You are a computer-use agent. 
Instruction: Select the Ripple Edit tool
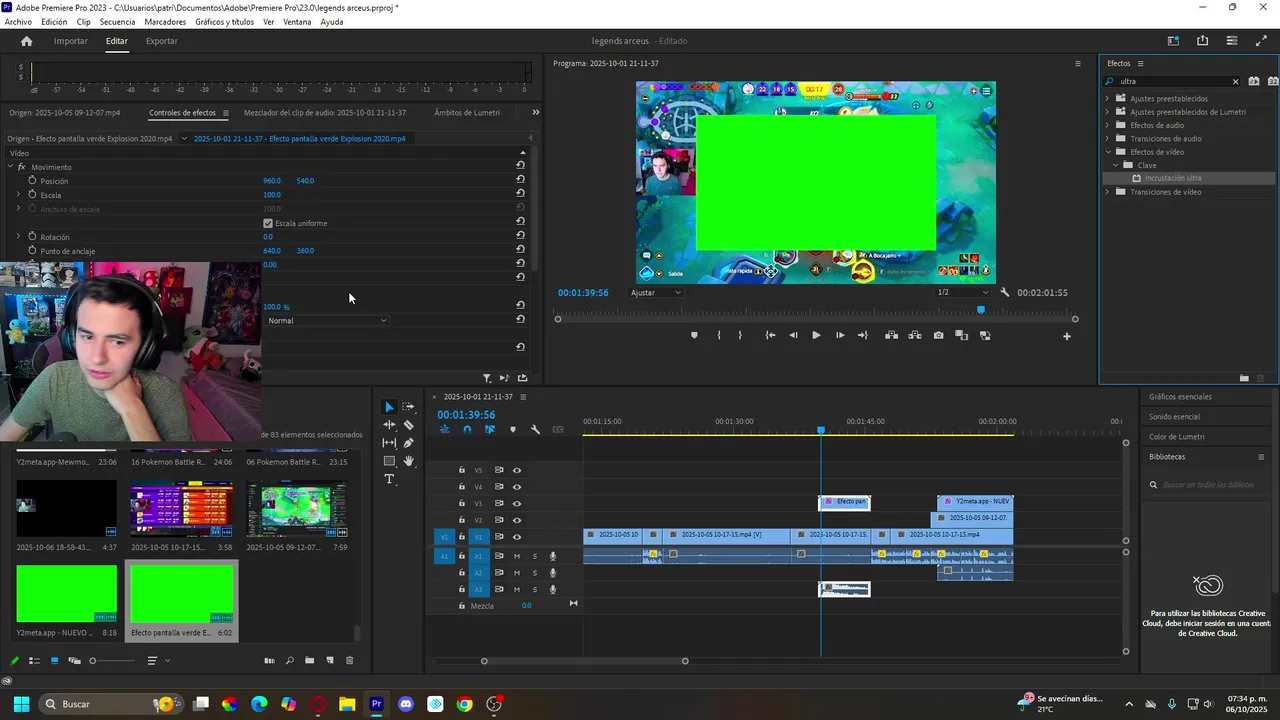[389, 425]
